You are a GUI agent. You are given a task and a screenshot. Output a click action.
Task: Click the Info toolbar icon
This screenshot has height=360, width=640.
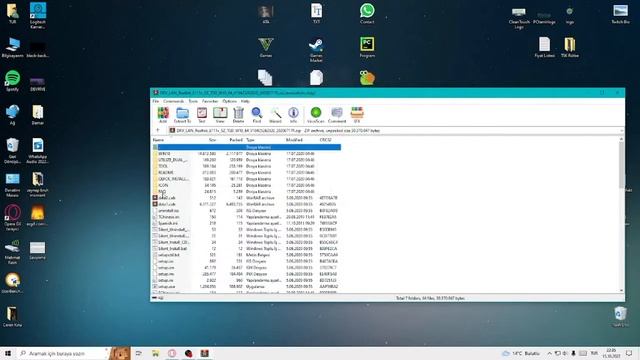[x=293, y=114]
